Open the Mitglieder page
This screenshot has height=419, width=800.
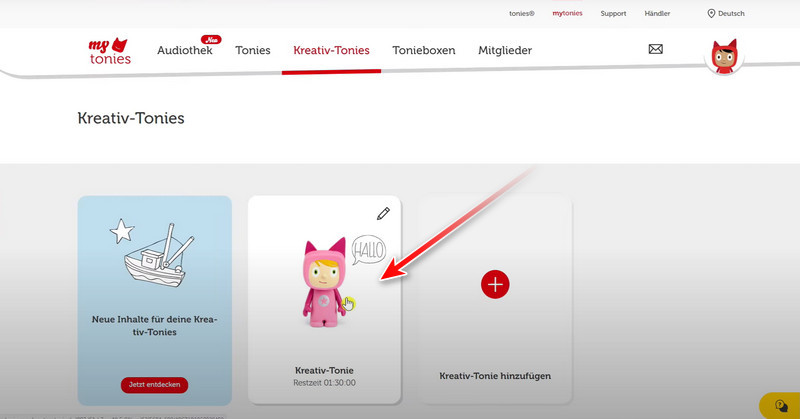505,50
